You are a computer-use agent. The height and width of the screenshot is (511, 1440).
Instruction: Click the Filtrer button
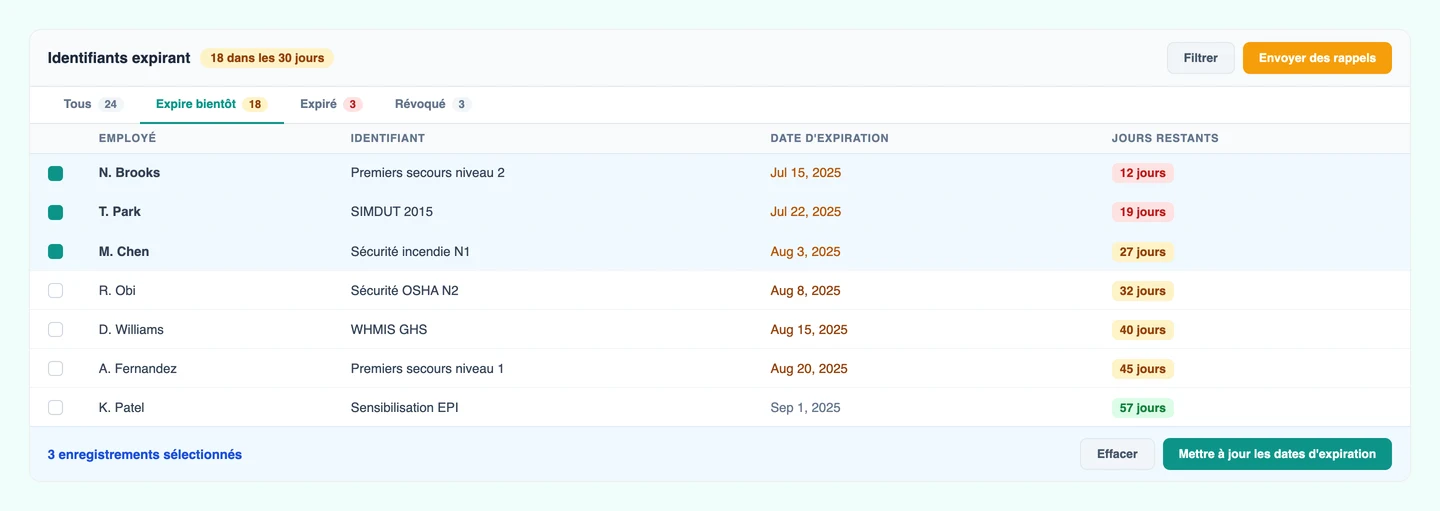[x=1201, y=58]
